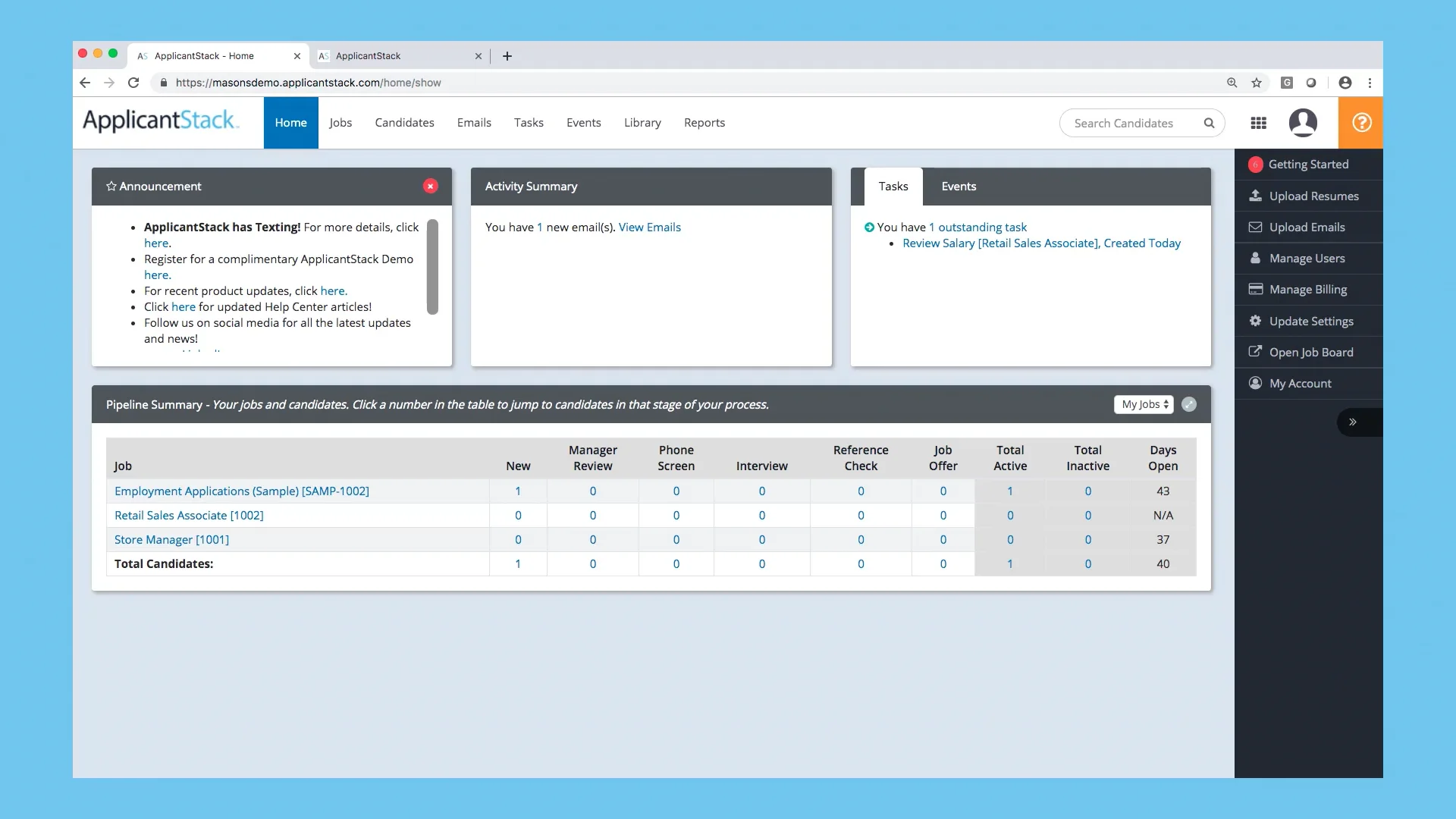Open the Candidates menu

tap(405, 123)
